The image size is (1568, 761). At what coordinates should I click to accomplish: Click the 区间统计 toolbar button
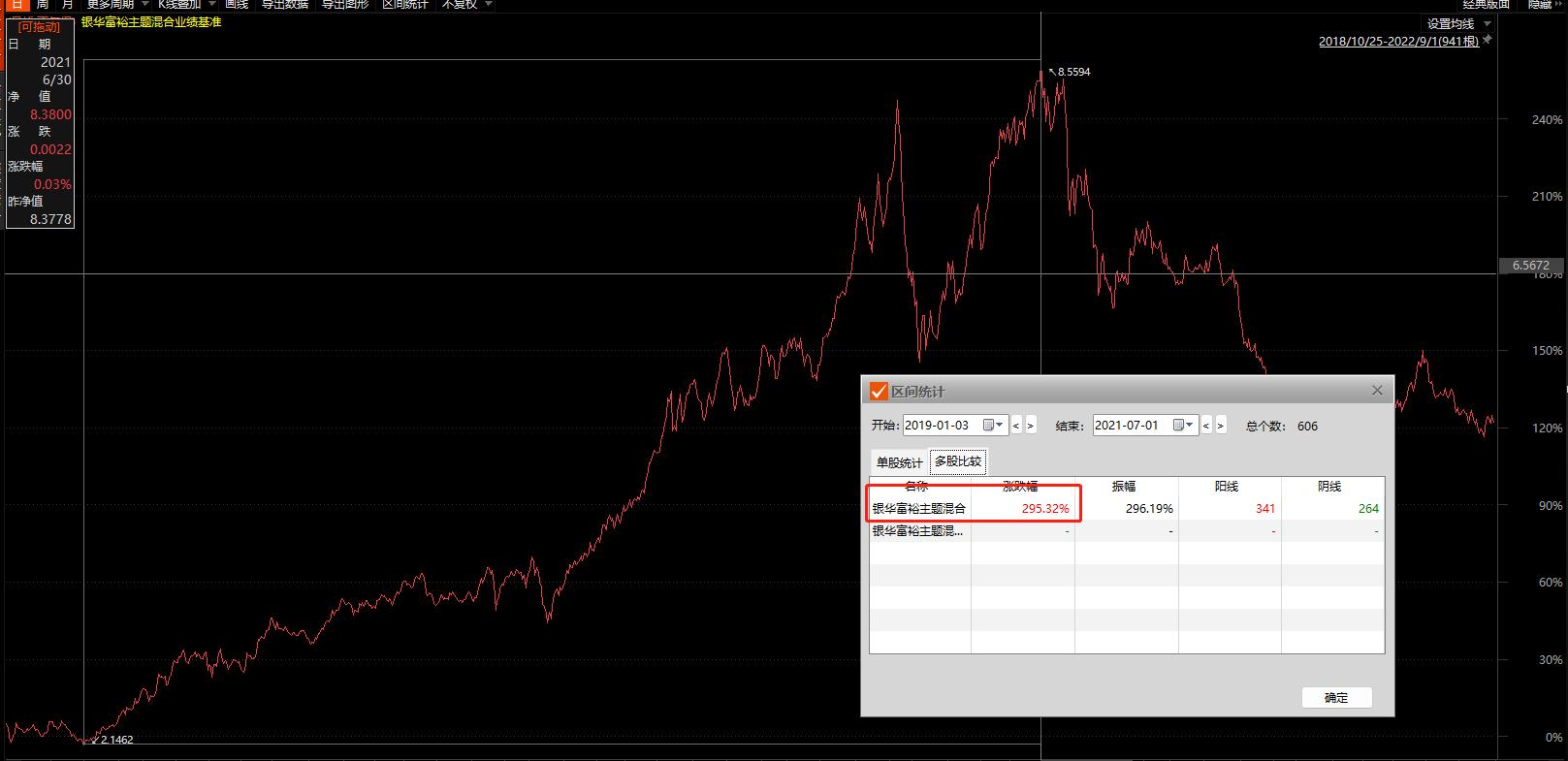click(405, 5)
